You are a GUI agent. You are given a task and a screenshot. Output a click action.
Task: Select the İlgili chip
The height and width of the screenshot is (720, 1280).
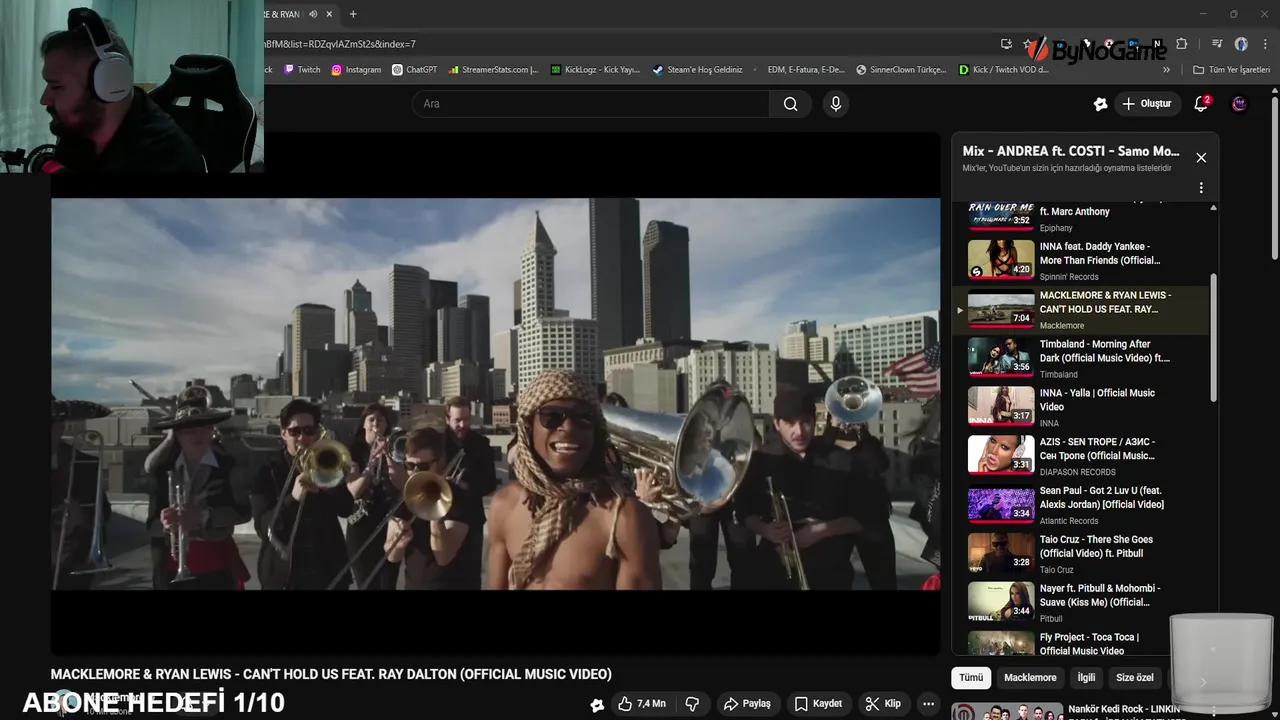[x=1086, y=677]
